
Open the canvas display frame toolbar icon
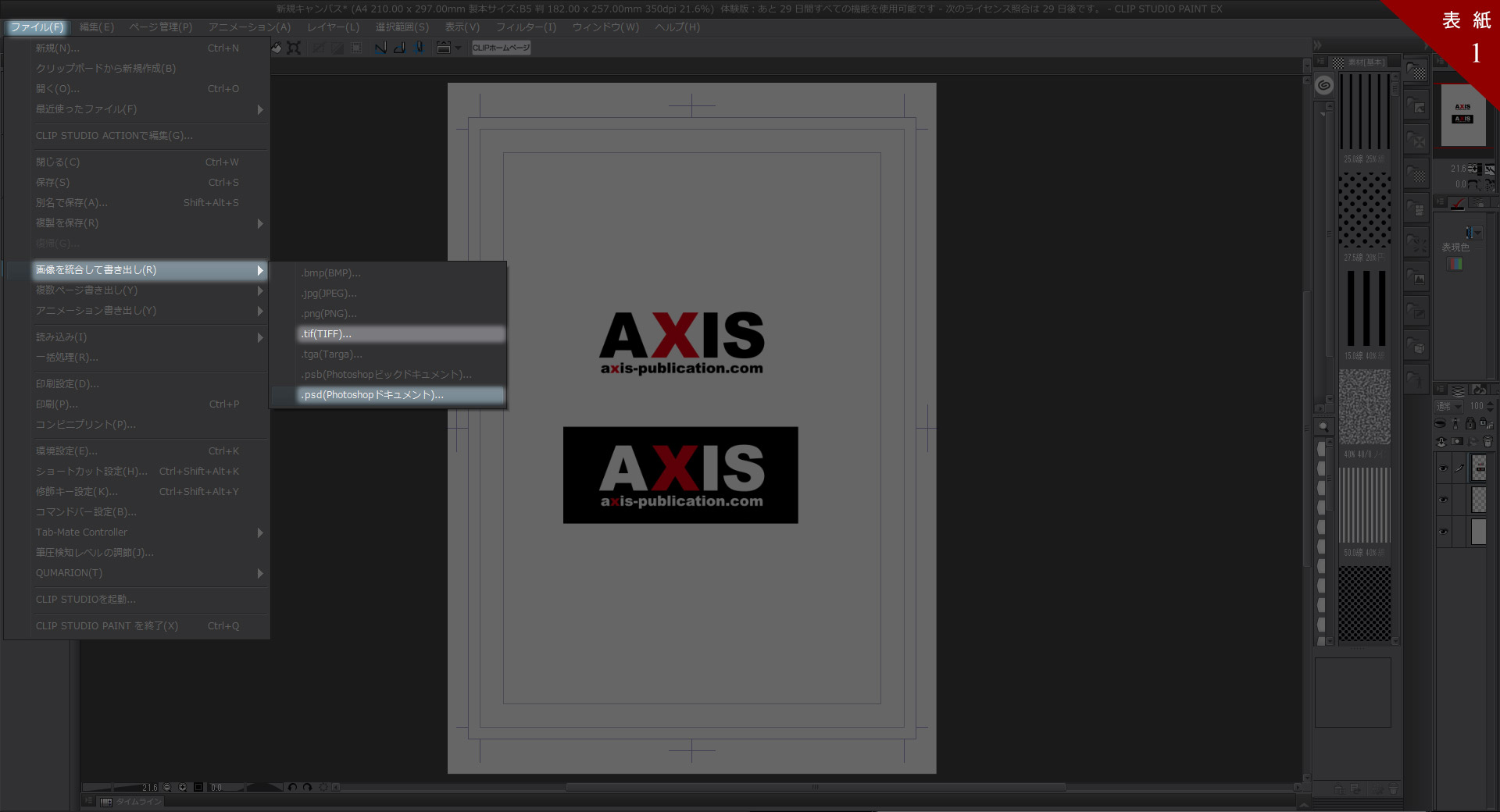click(x=444, y=48)
